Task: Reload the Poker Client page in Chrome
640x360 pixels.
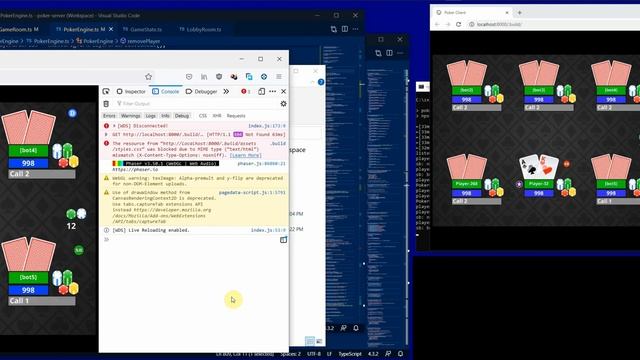Action: [x=458, y=24]
